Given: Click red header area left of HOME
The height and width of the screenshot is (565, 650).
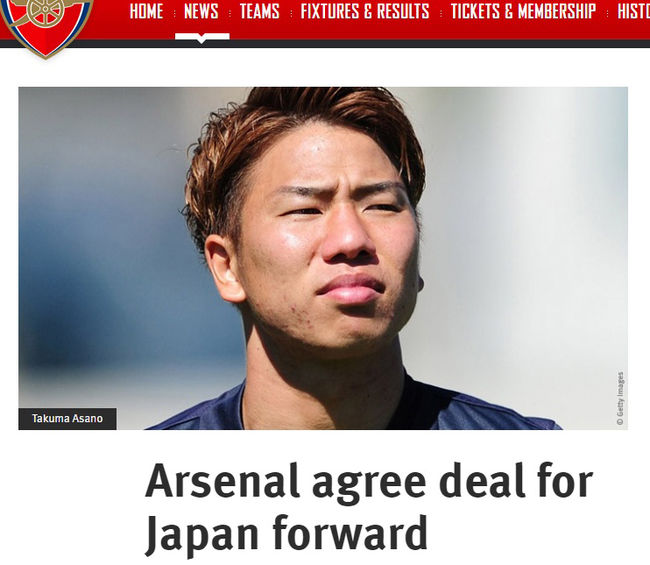Looking at the screenshot, I should [x=110, y=19].
